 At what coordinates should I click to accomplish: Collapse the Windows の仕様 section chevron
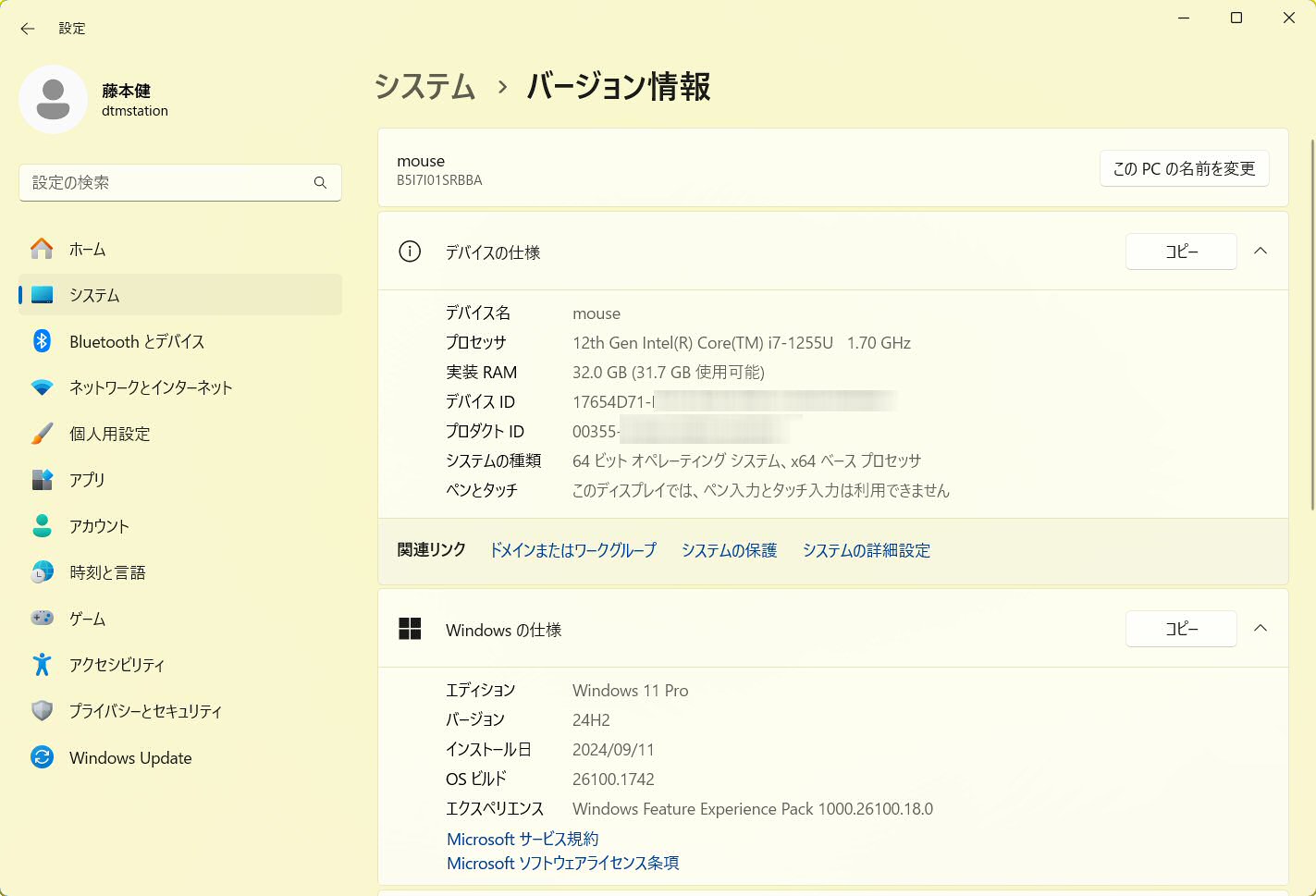tap(1261, 629)
